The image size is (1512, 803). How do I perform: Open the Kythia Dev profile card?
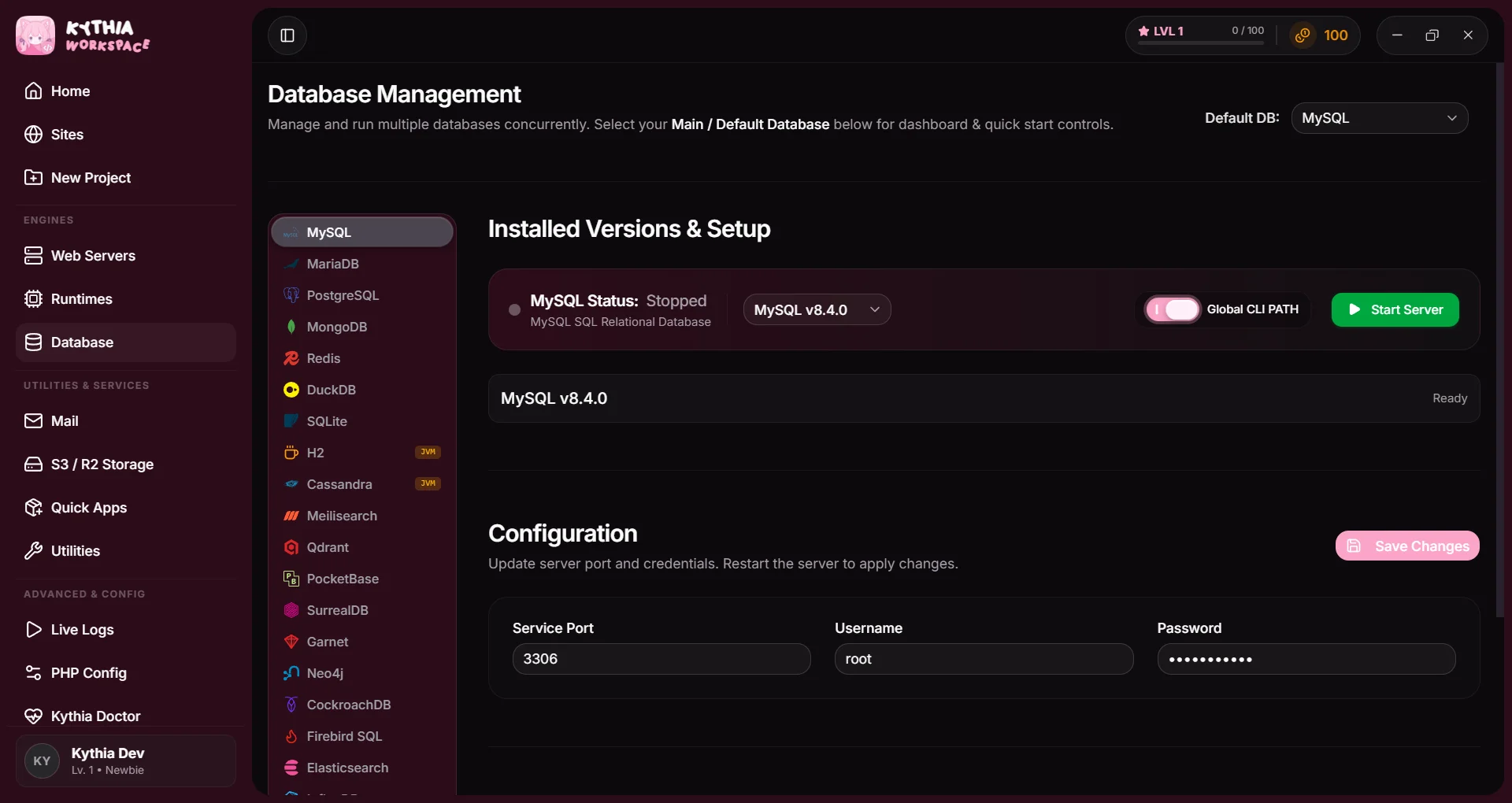pyautogui.click(x=126, y=761)
